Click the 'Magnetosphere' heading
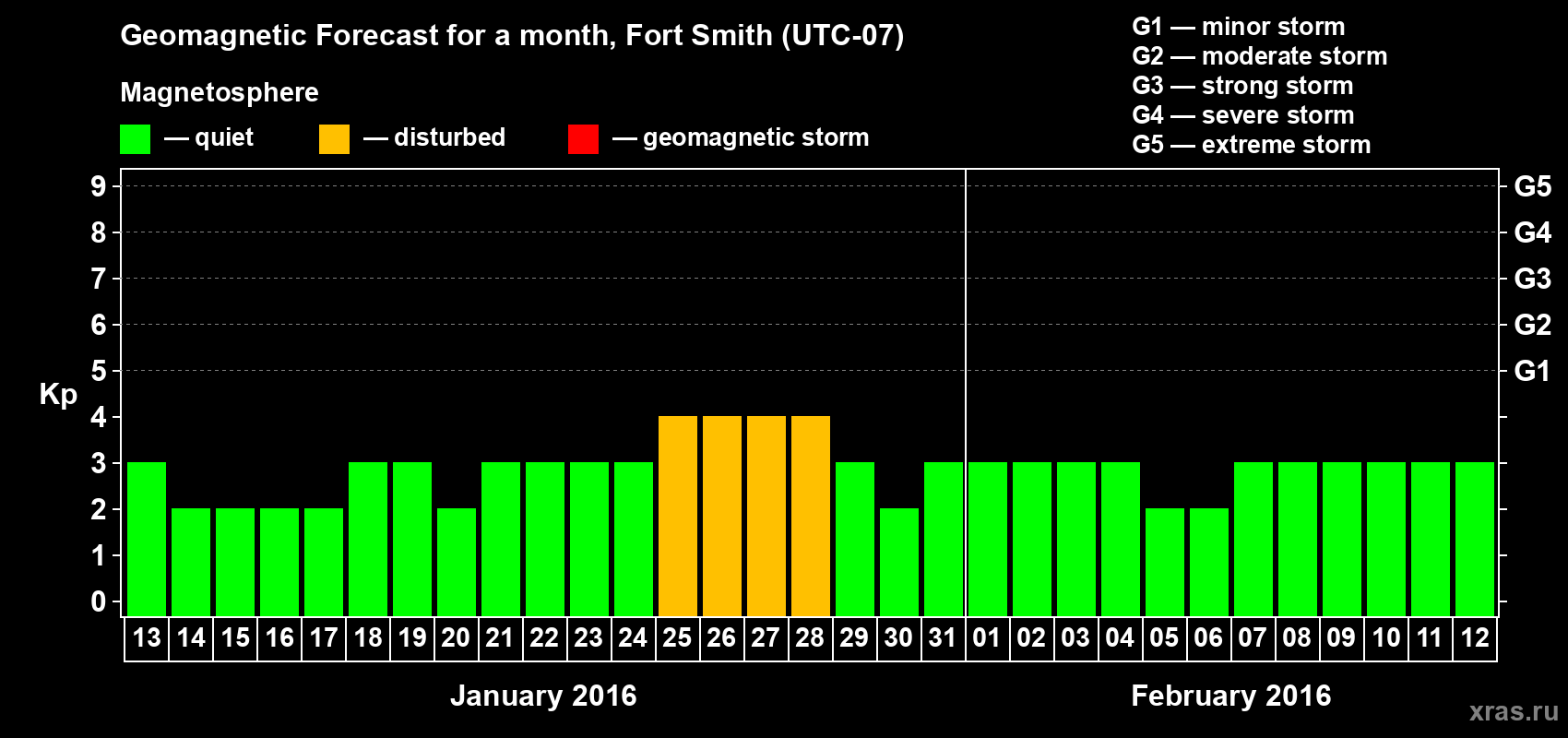 click(x=220, y=92)
